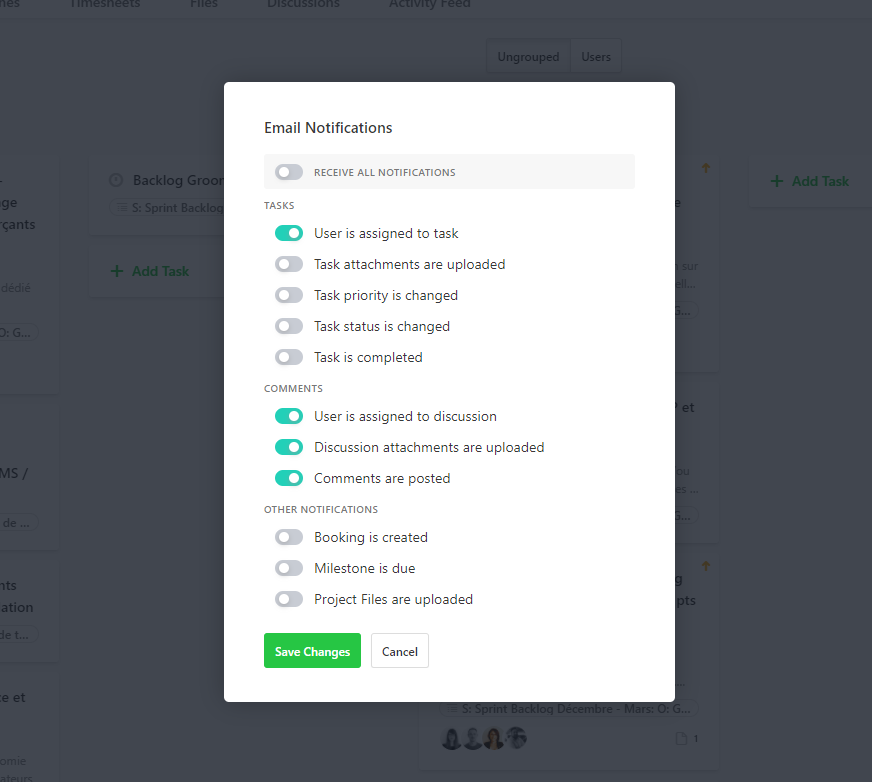
Task: Enable Task attachments are uploaded notification
Action: [x=289, y=264]
